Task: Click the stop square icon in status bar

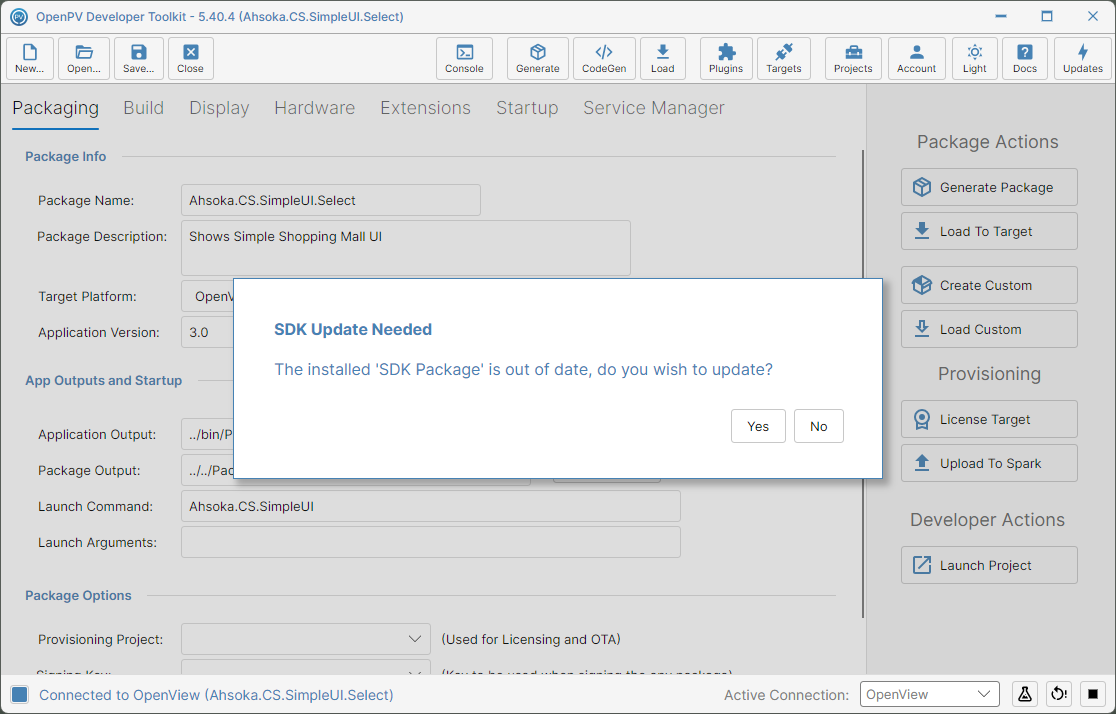Action: click(1093, 693)
